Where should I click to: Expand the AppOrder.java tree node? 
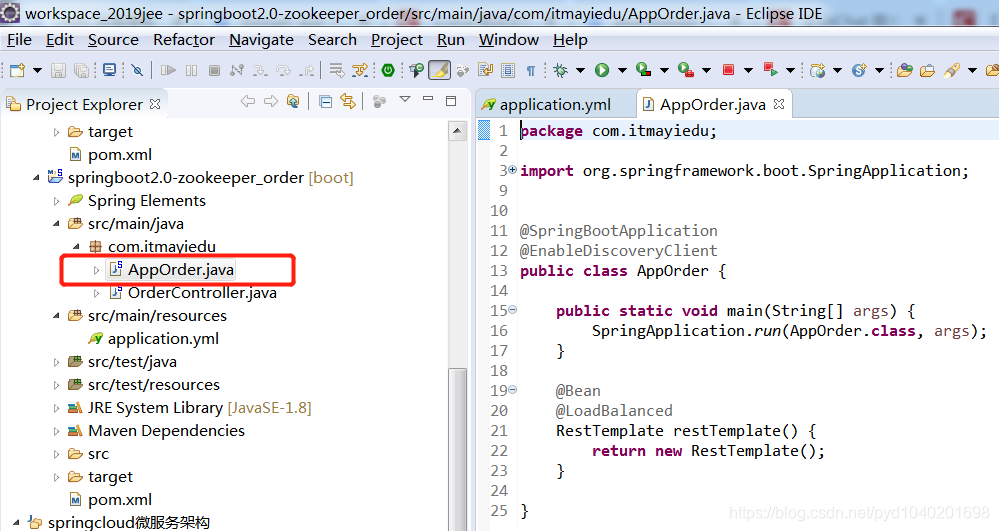pyautogui.click(x=96, y=270)
